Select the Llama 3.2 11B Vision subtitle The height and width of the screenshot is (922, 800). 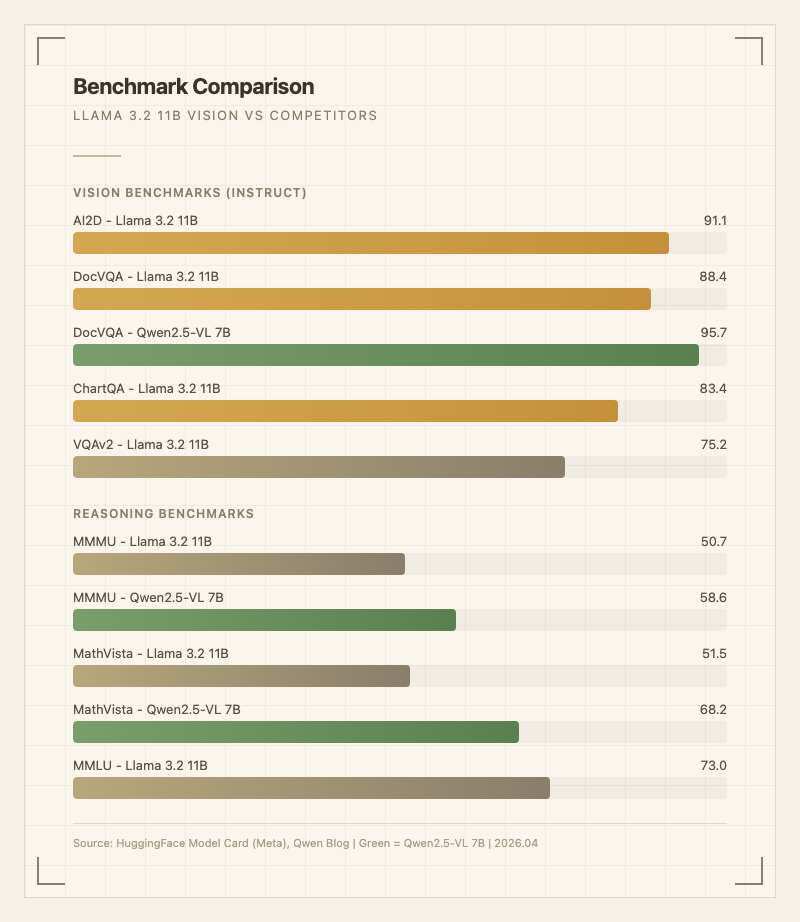click(225, 116)
